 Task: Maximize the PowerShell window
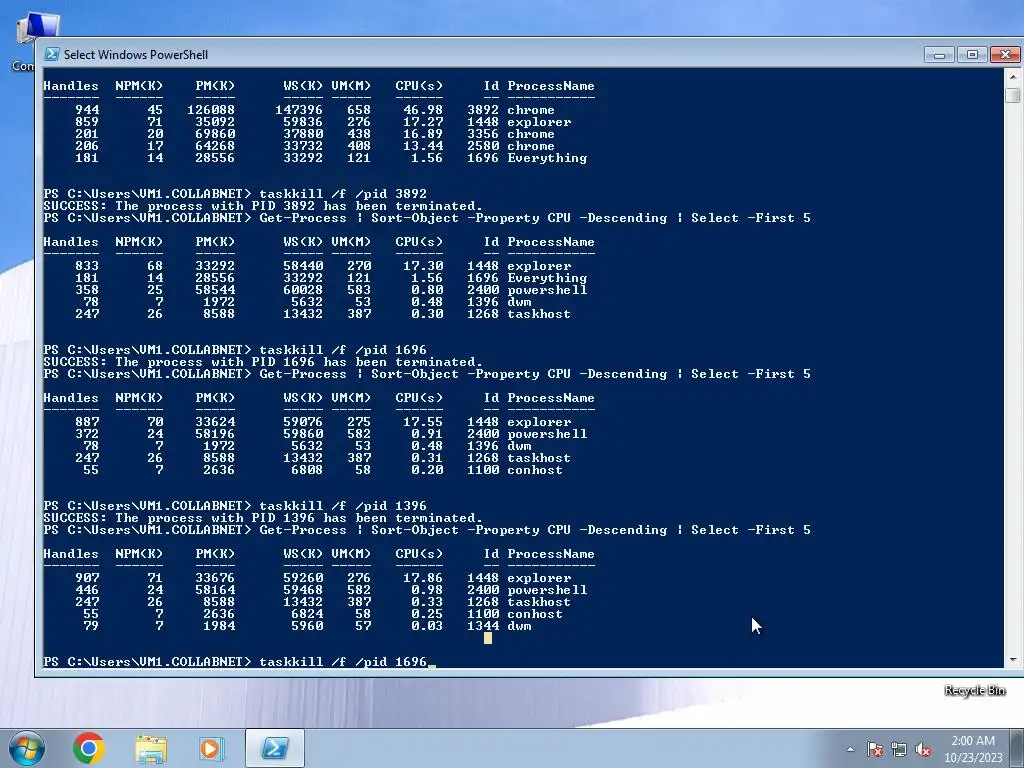(972, 55)
